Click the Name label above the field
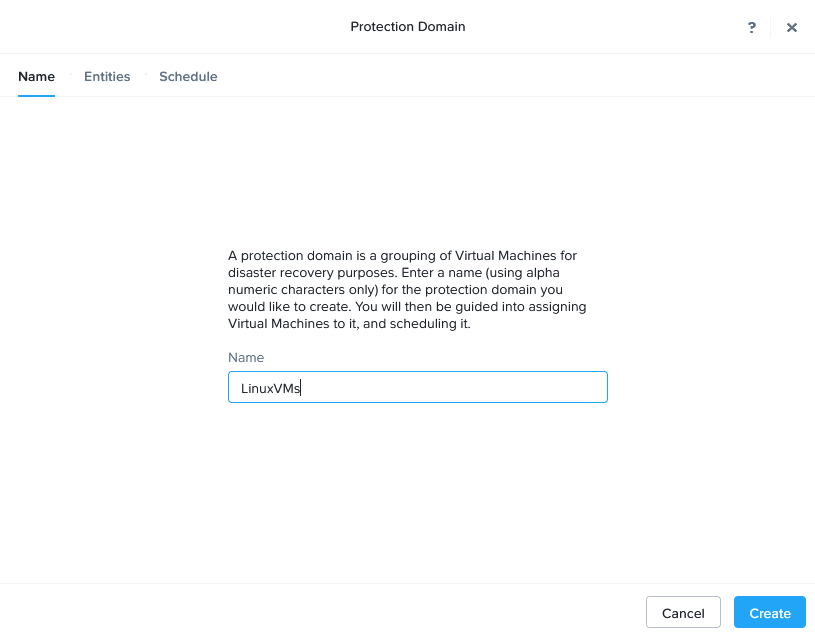815x638 pixels. pos(246,357)
